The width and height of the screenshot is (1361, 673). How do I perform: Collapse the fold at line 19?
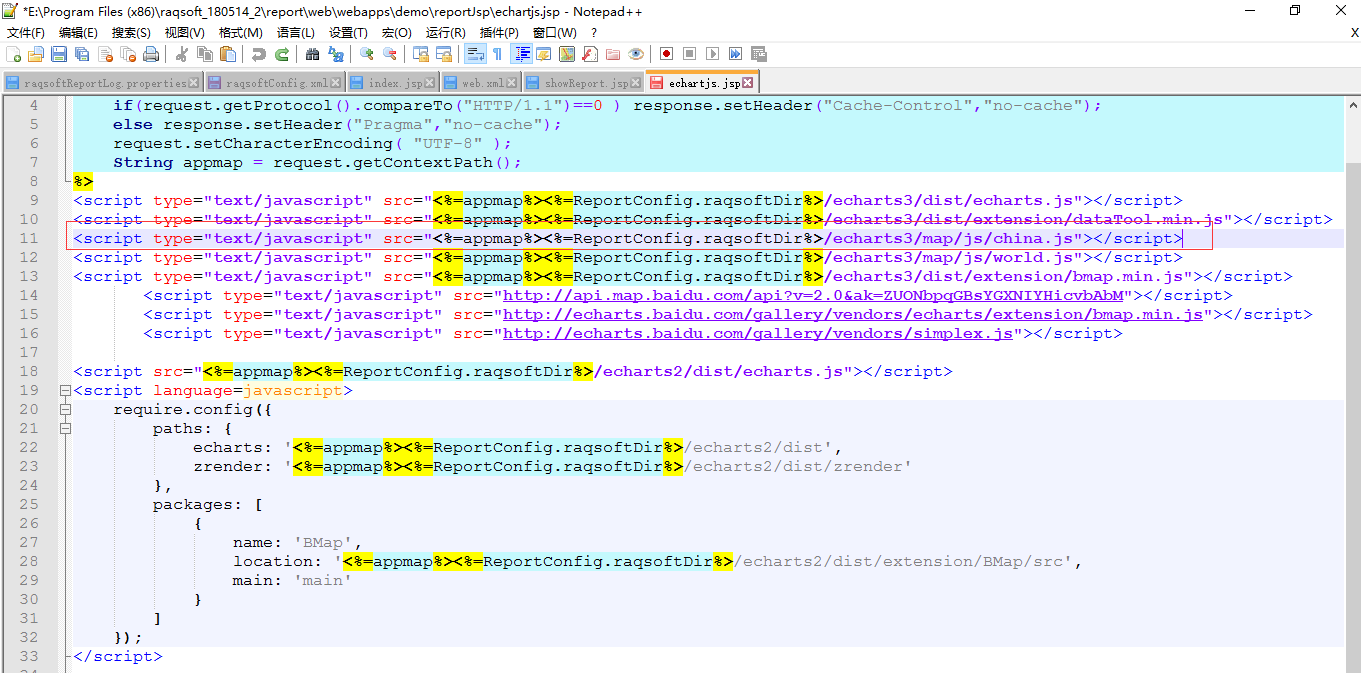(x=65, y=391)
